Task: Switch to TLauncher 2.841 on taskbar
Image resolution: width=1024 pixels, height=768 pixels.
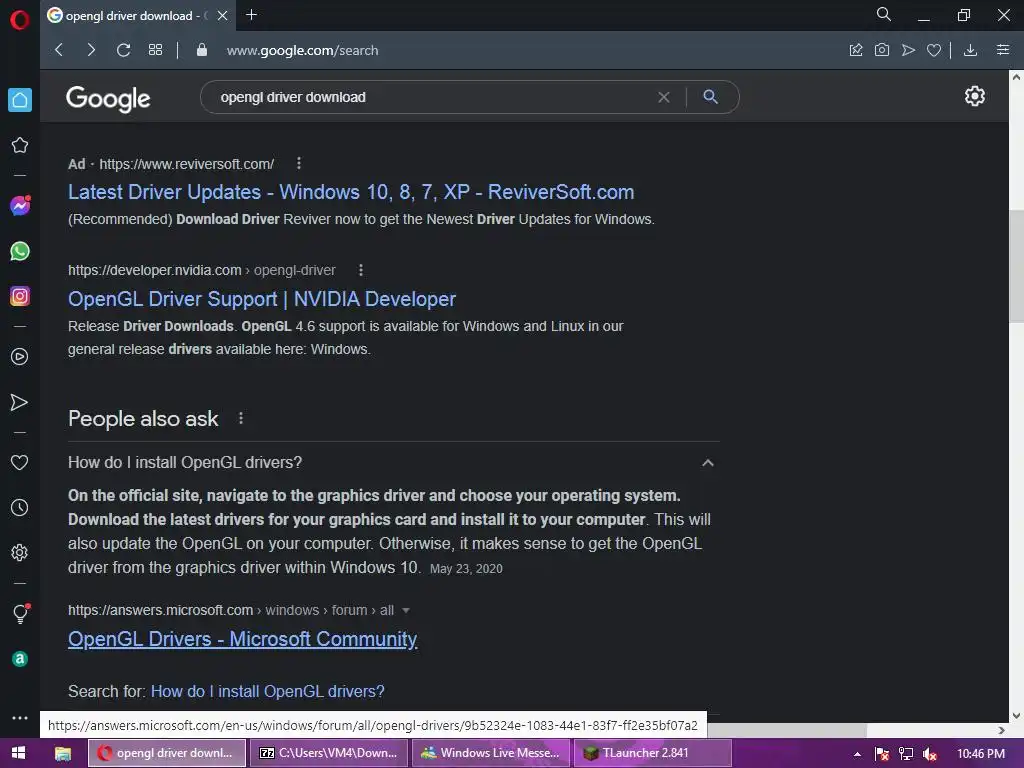Action: click(652, 753)
